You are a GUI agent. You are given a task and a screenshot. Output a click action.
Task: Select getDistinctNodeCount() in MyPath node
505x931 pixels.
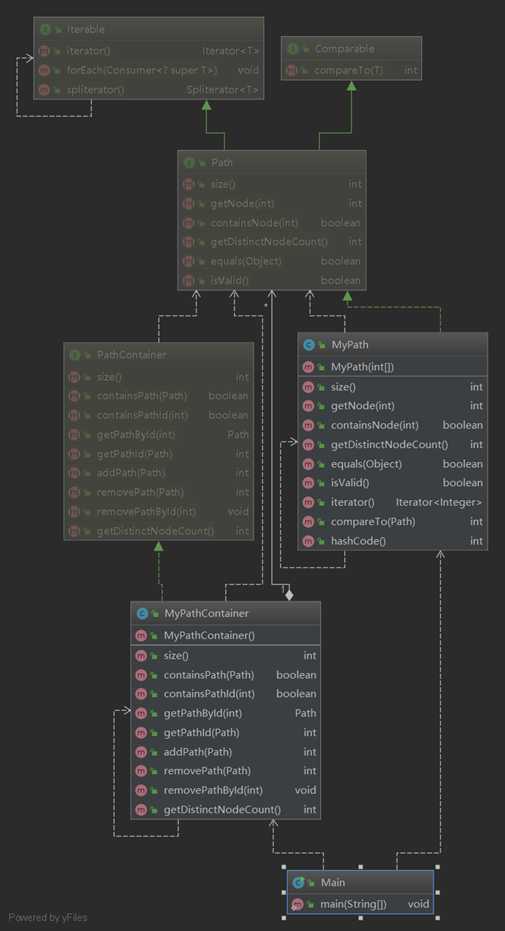coord(392,444)
